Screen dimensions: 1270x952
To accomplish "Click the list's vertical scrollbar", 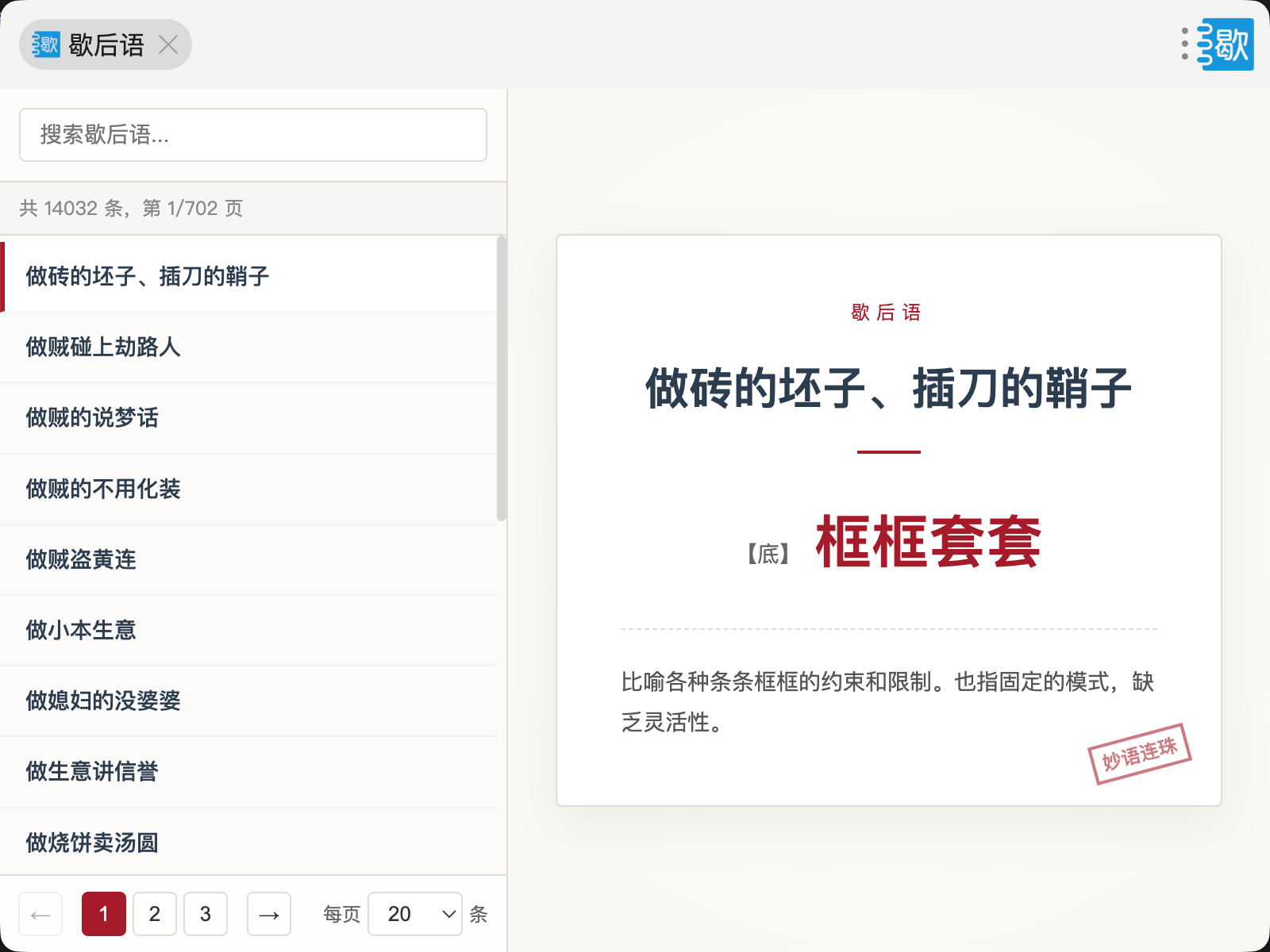I will coord(501,378).
